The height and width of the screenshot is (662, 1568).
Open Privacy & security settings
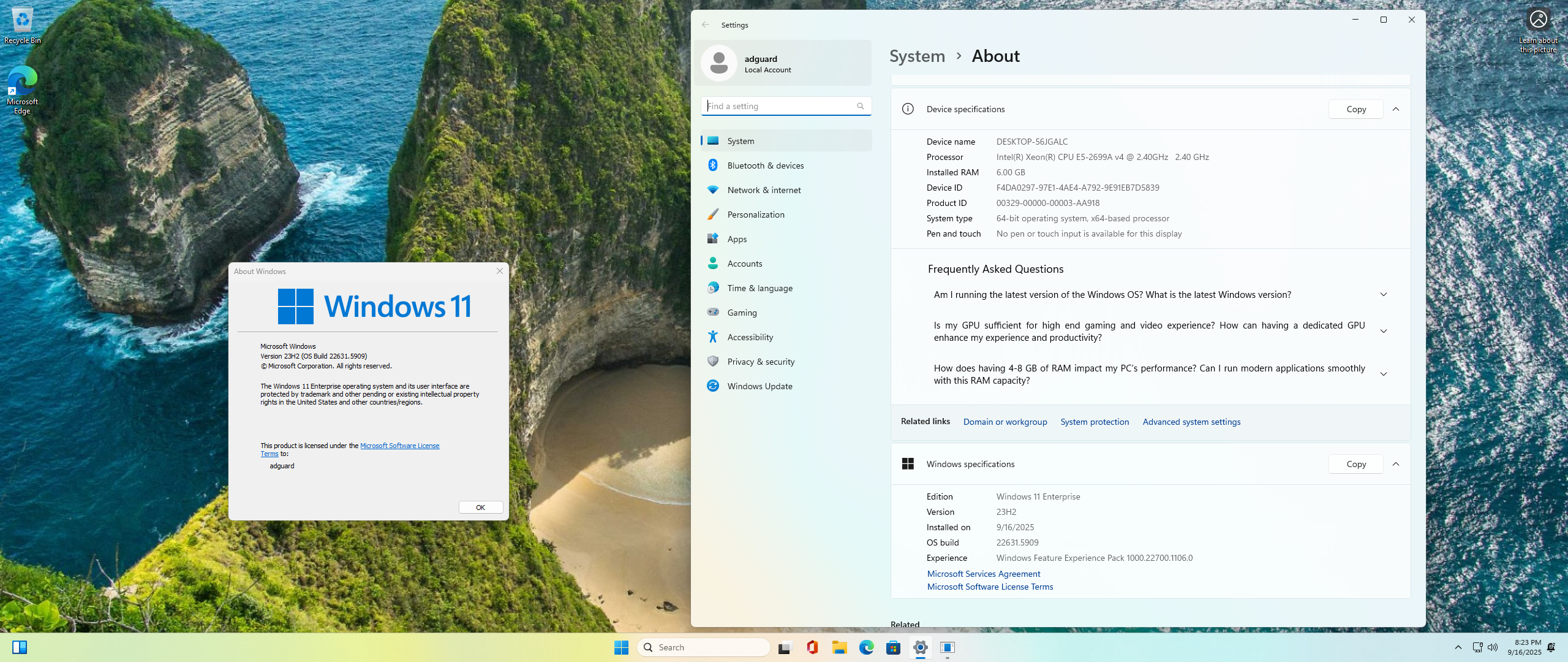(x=786, y=362)
